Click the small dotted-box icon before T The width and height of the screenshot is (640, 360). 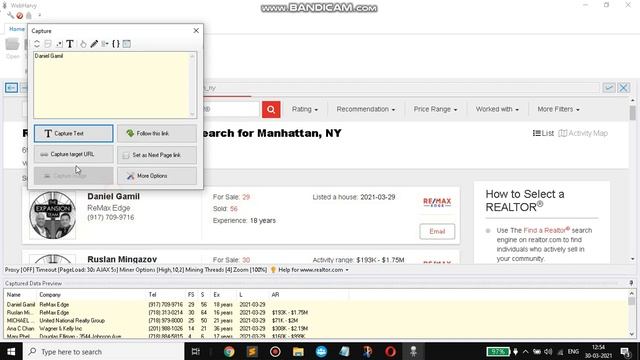(60, 44)
